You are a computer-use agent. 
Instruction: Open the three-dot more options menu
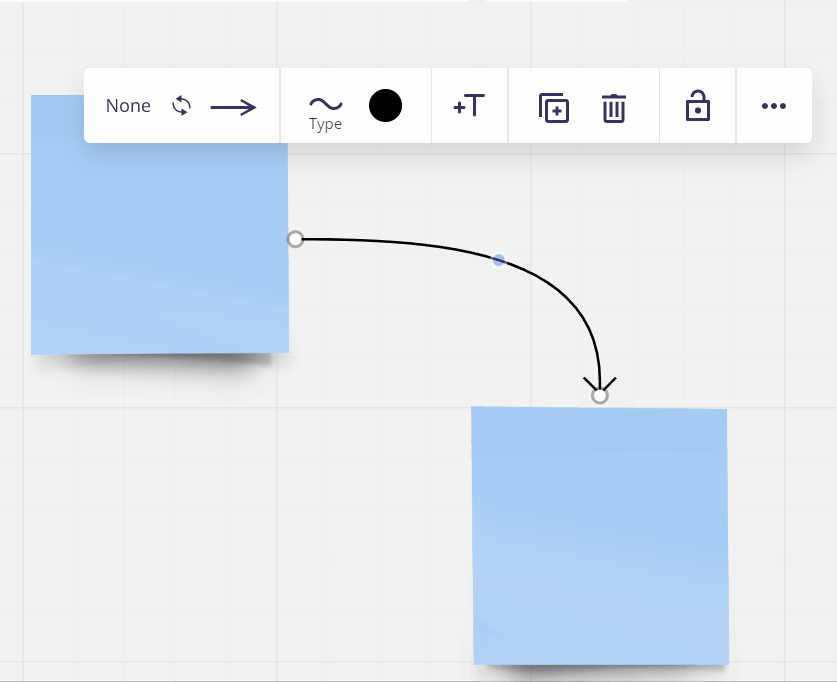pyautogui.click(x=773, y=106)
